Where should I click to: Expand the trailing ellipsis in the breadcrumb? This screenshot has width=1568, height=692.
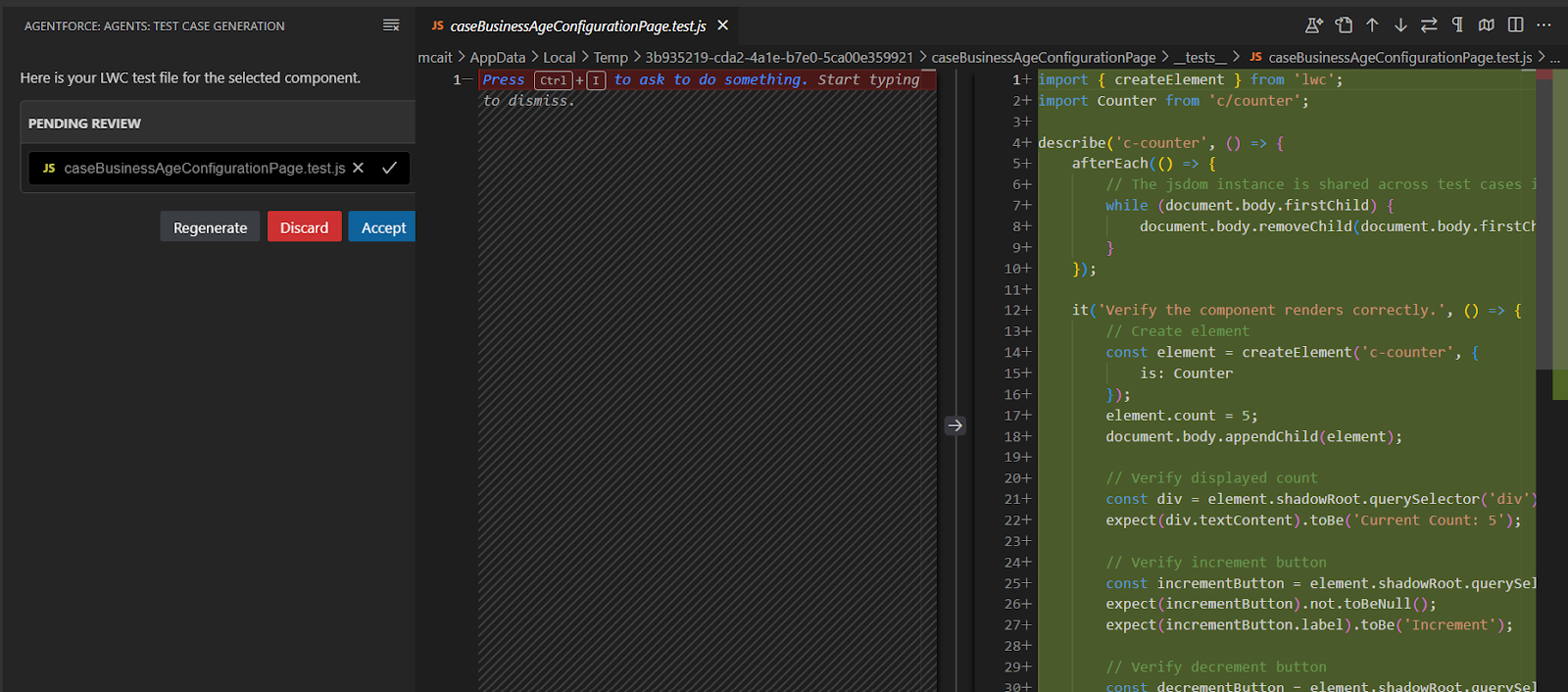tap(1556, 58)
